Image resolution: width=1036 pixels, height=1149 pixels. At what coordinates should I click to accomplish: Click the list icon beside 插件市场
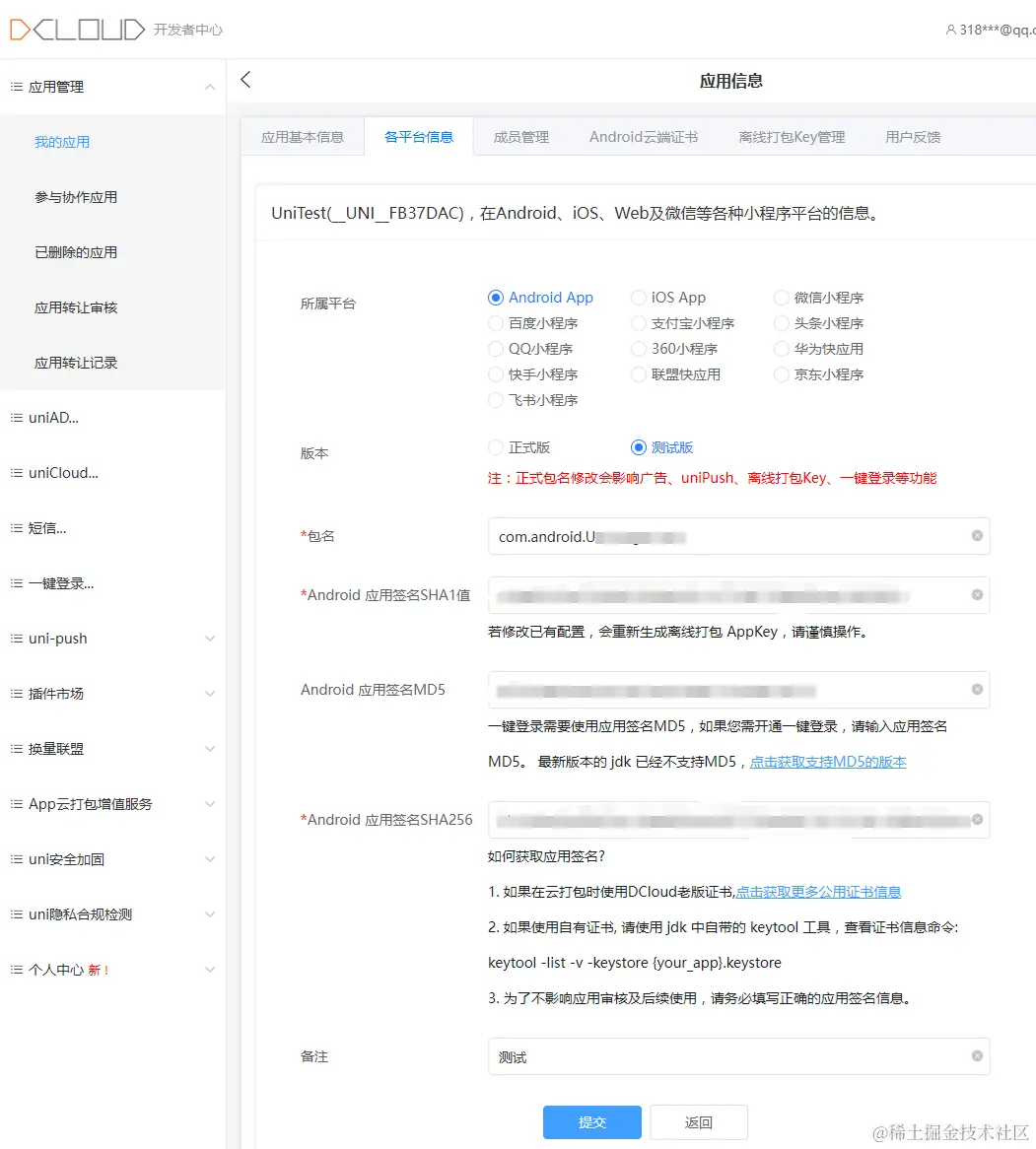16,693
